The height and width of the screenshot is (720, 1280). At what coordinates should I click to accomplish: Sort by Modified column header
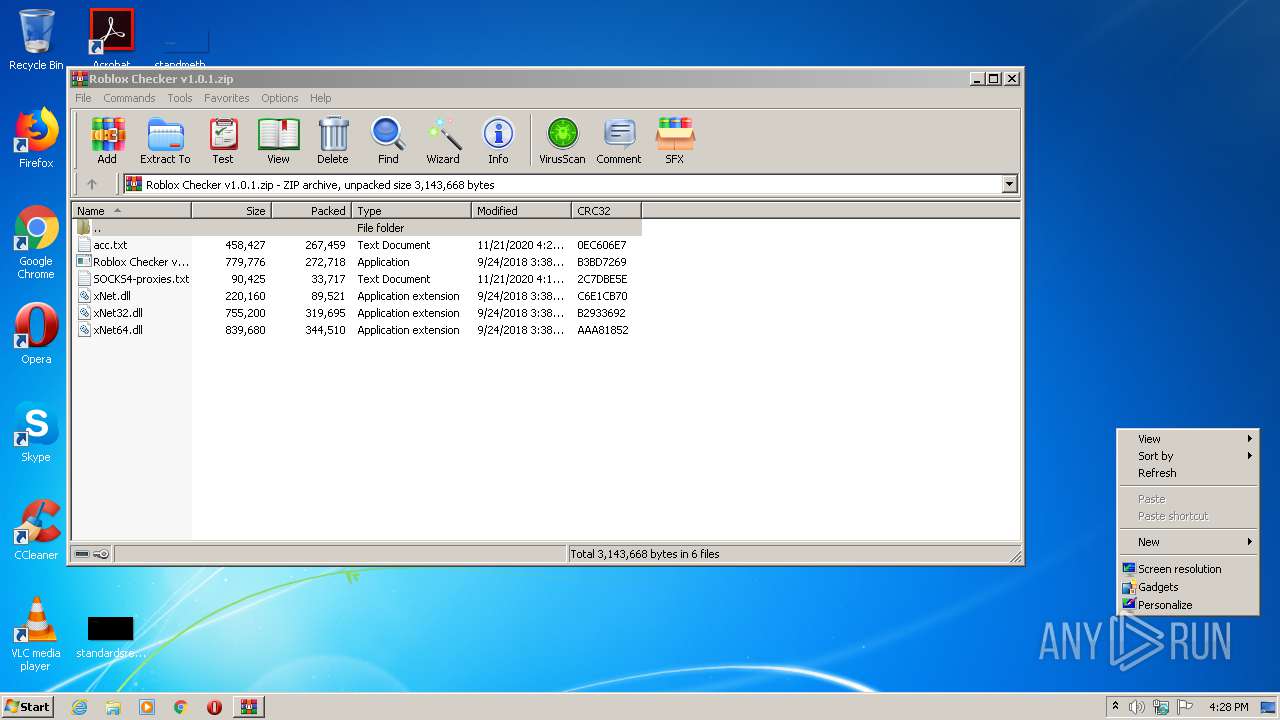[x=521, y=211]
